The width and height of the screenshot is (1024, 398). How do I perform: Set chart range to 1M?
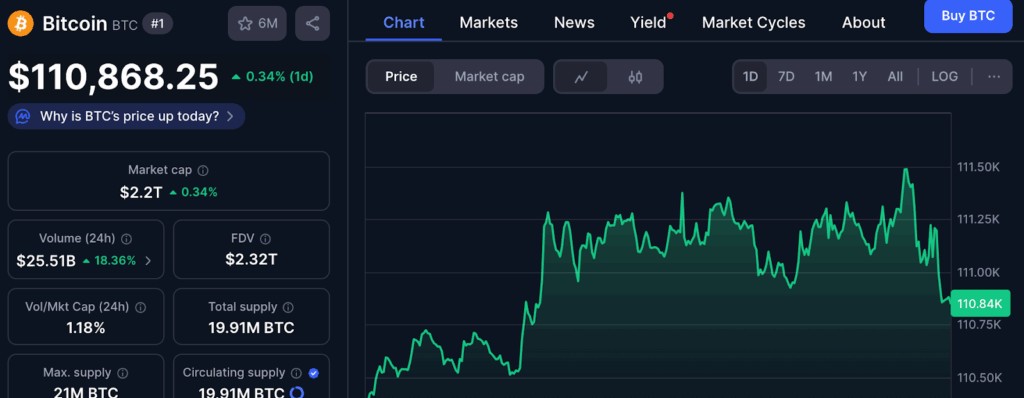point(824,77)
